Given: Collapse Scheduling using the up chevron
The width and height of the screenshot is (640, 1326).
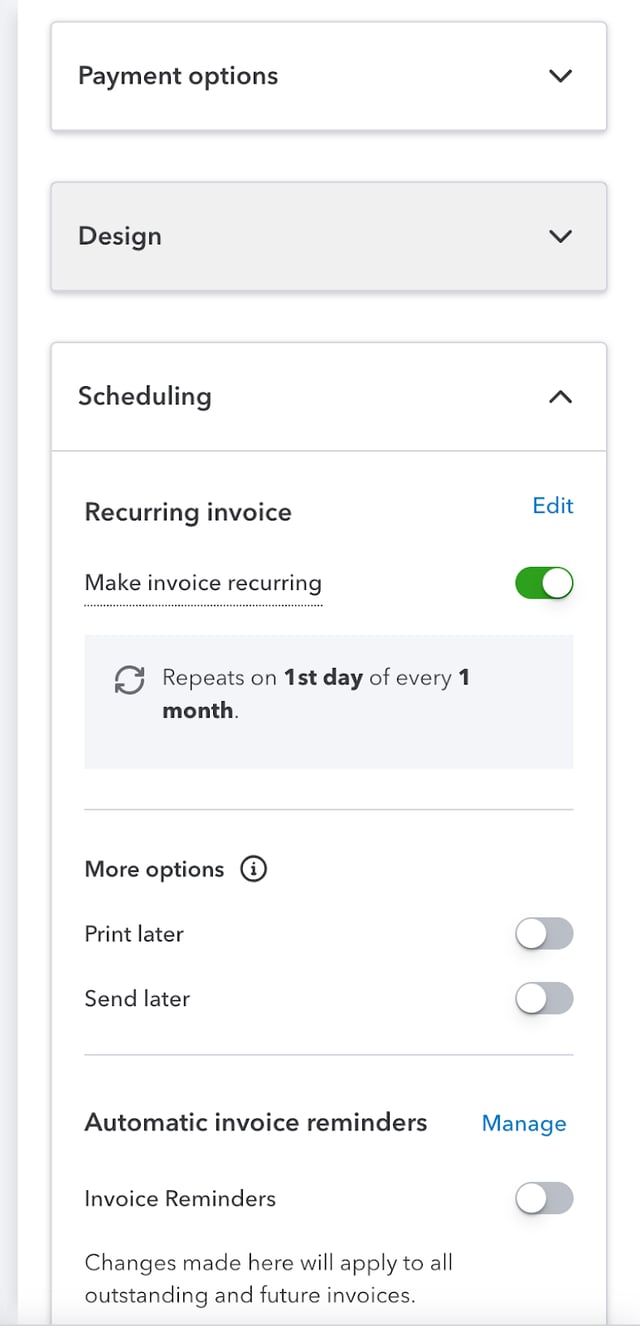Looking at the screenshot, I should [561, 397].
